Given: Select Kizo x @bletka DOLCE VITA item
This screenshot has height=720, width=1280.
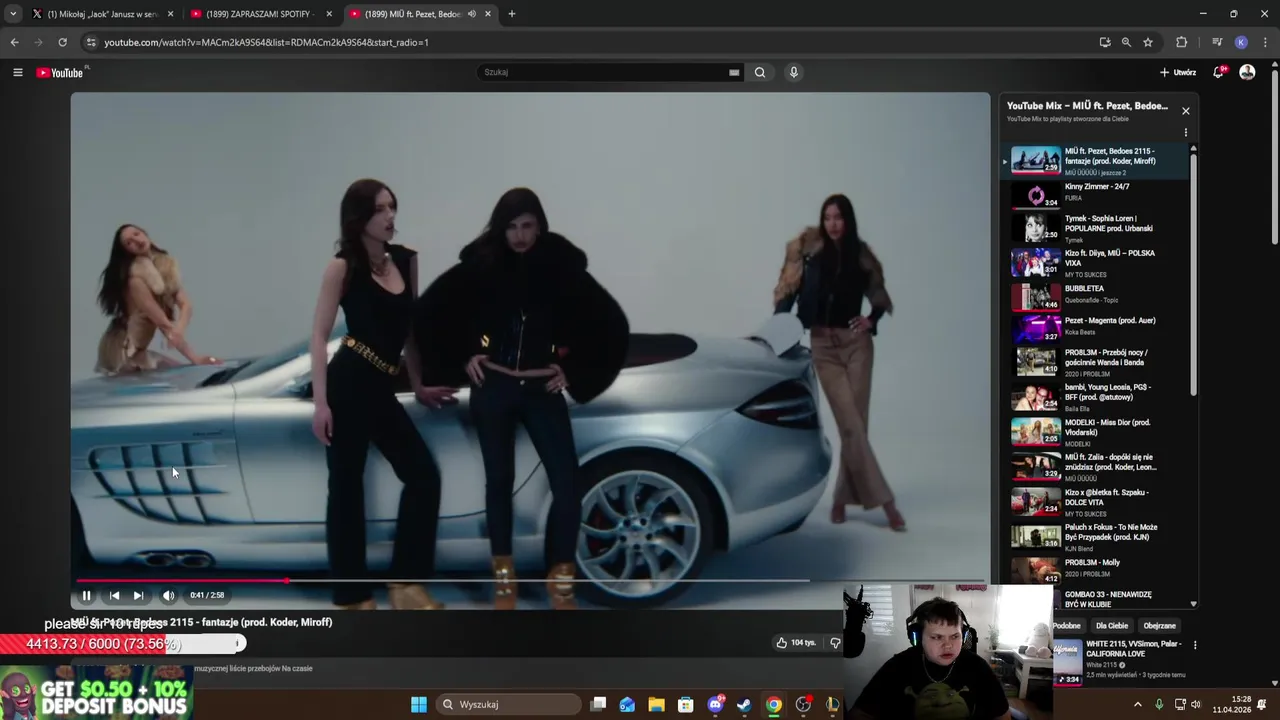Looking at the screenshot, I should [1096, 502].
